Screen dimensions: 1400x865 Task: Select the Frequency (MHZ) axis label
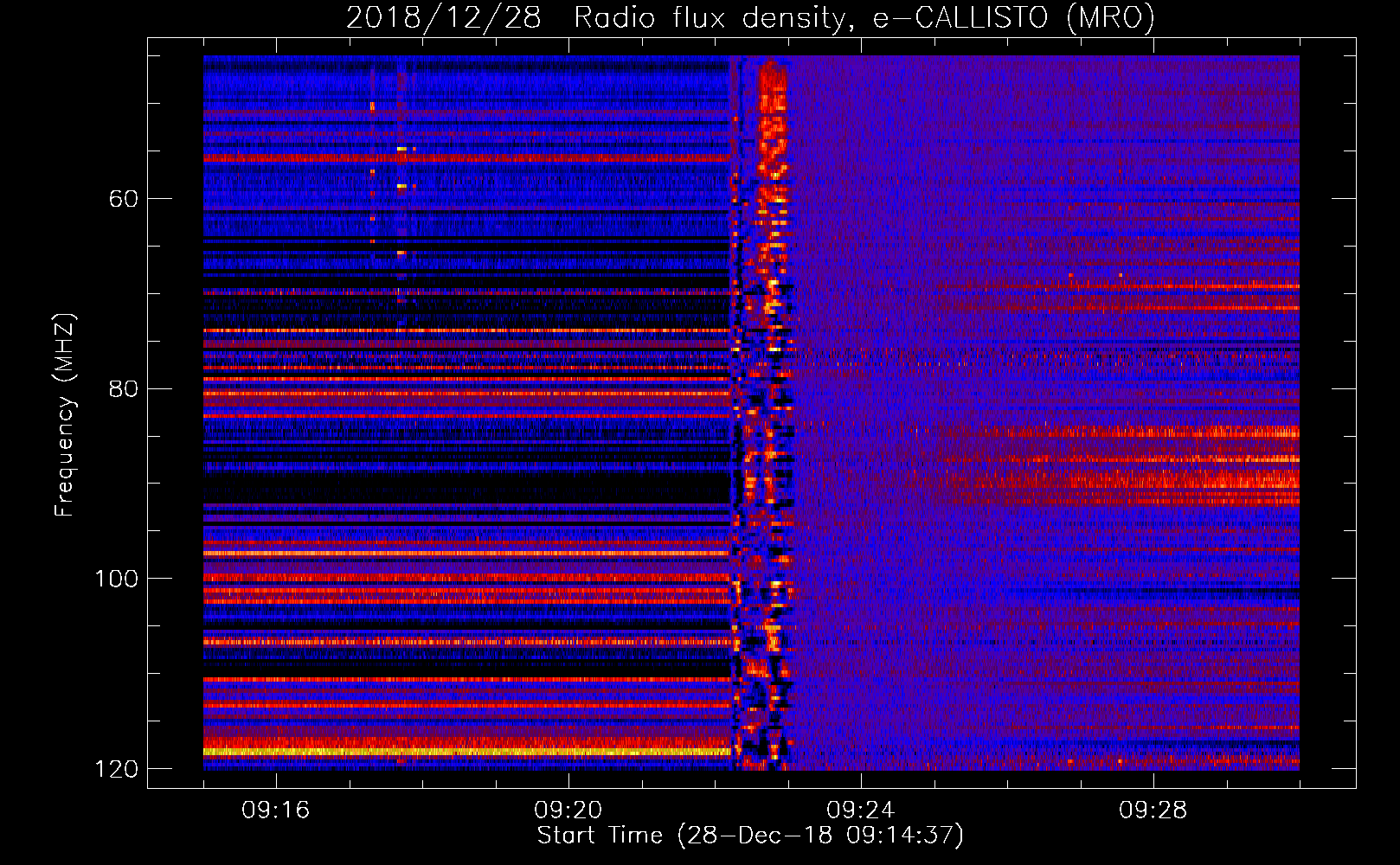65,415
